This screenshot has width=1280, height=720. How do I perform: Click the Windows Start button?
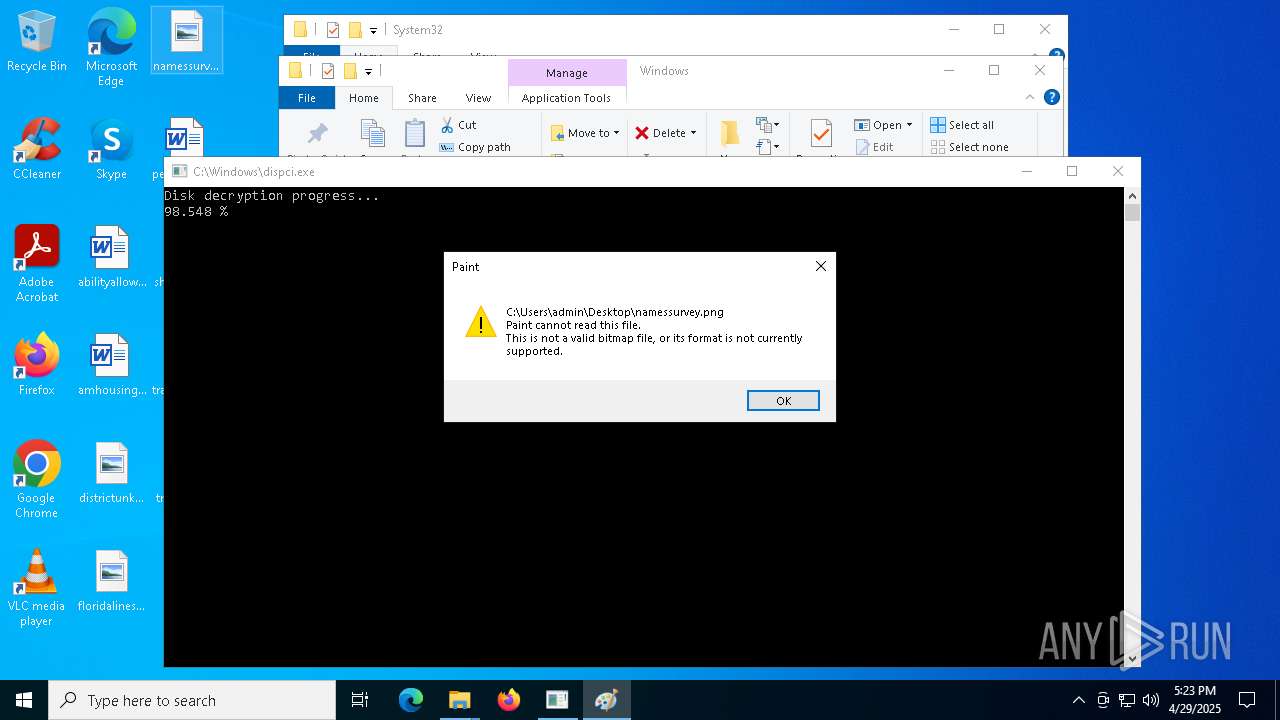24,700
